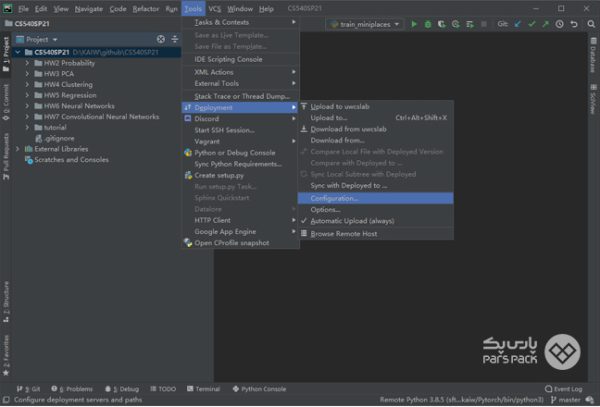Open the Commit tool window sidebar
The width and height of the screenshot is (600, 407).
point(6,102)
